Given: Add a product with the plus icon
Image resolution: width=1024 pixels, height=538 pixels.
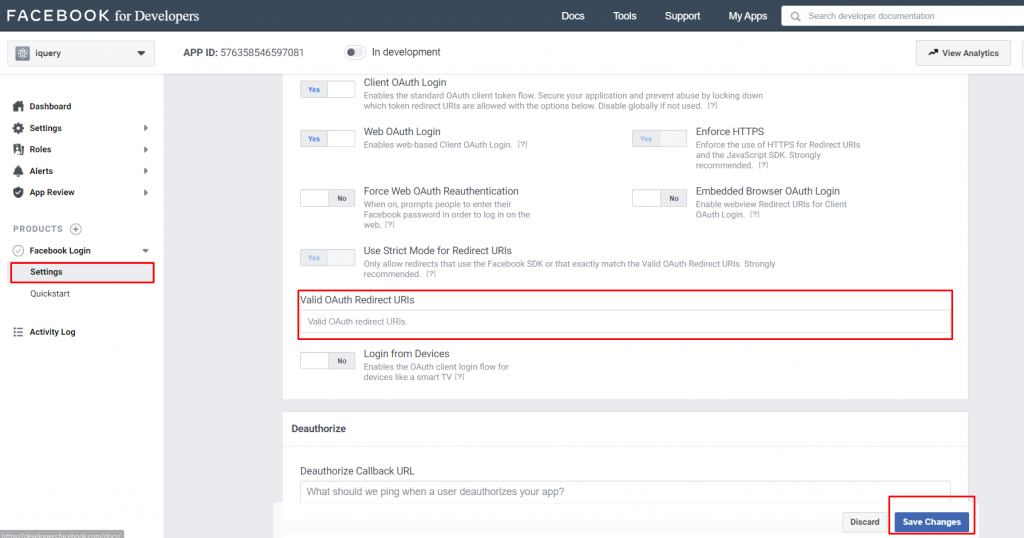Looking at the screenshot, I should [x=76, y=229].
